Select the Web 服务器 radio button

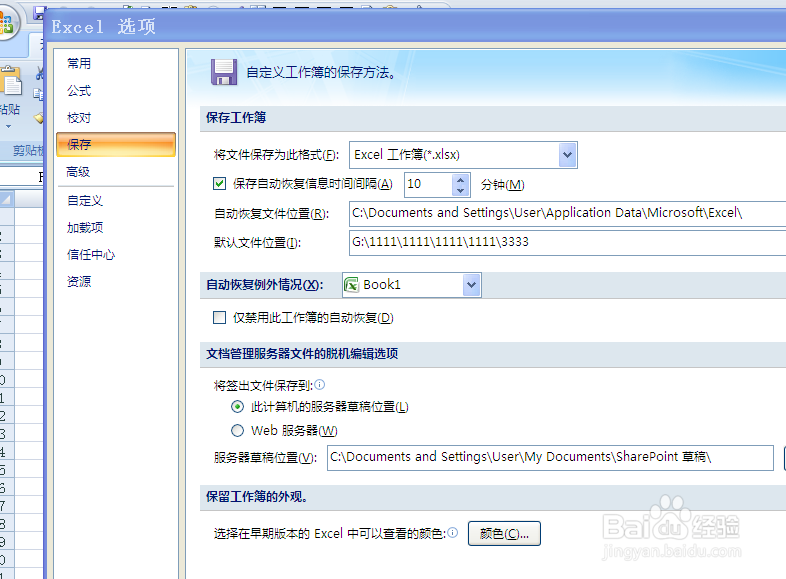pyautogui.click(x=237, y=431)
